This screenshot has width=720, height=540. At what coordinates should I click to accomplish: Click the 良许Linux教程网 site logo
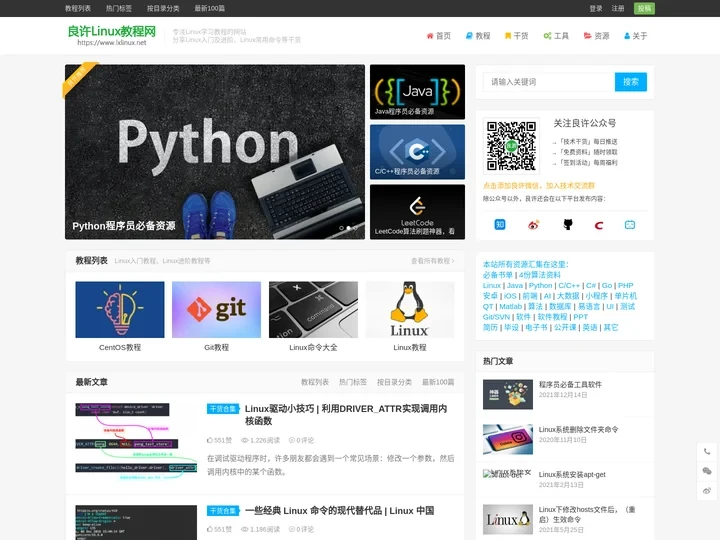point(112,35)
